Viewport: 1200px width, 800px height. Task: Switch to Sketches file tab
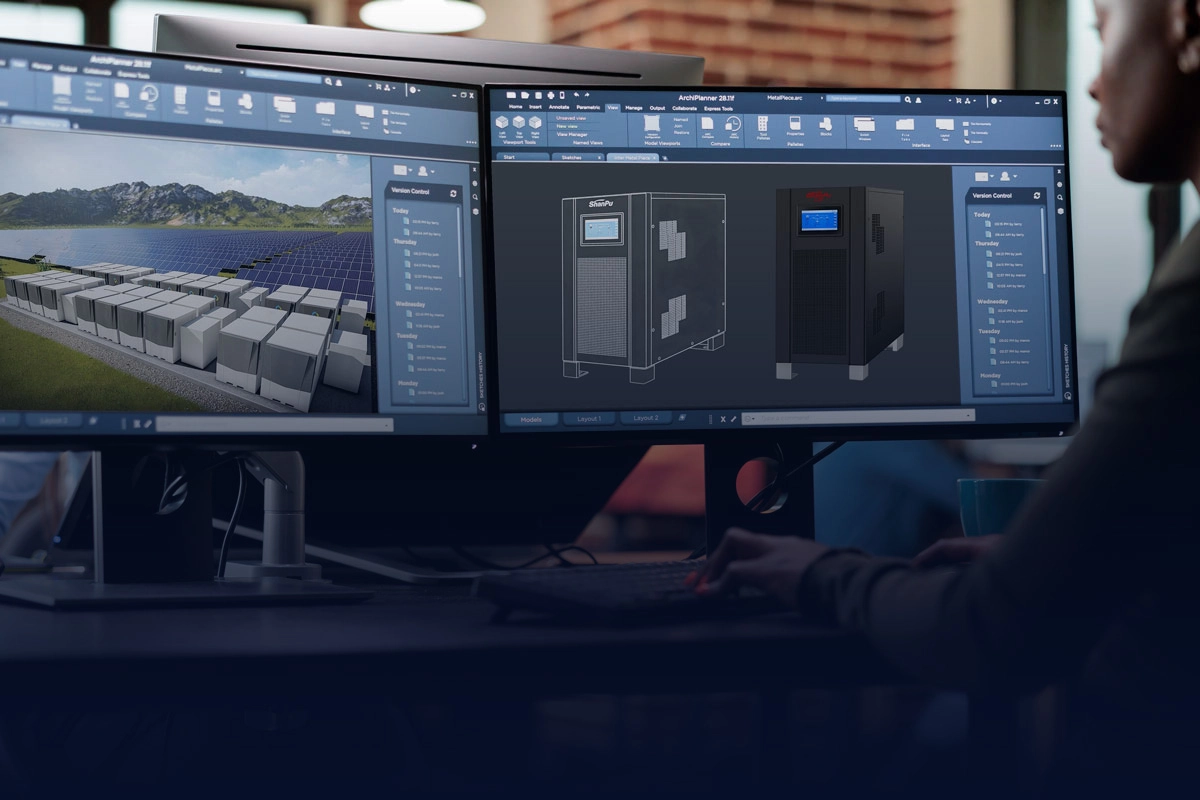tap(579, 157)
